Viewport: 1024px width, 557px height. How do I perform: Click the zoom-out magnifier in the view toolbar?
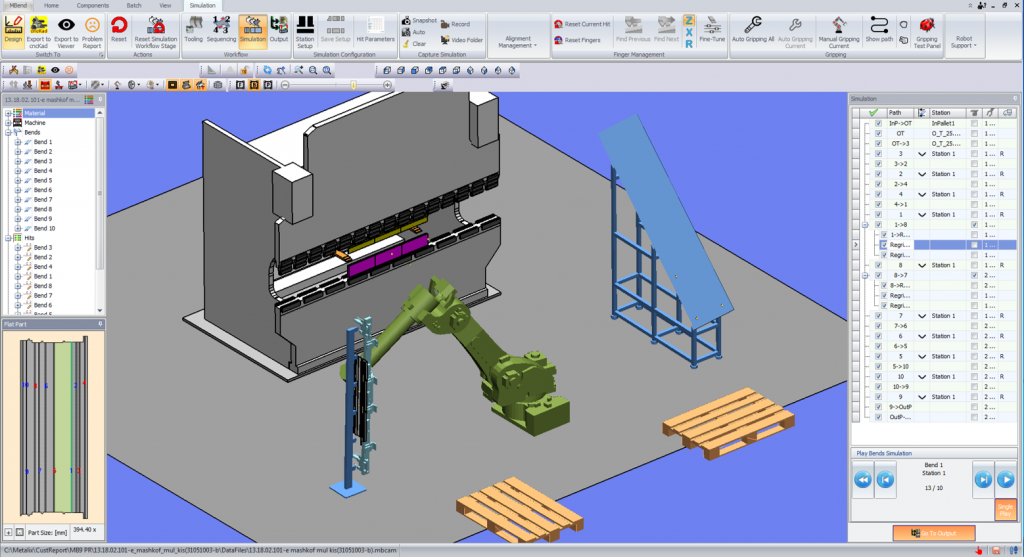coord(313,70)
